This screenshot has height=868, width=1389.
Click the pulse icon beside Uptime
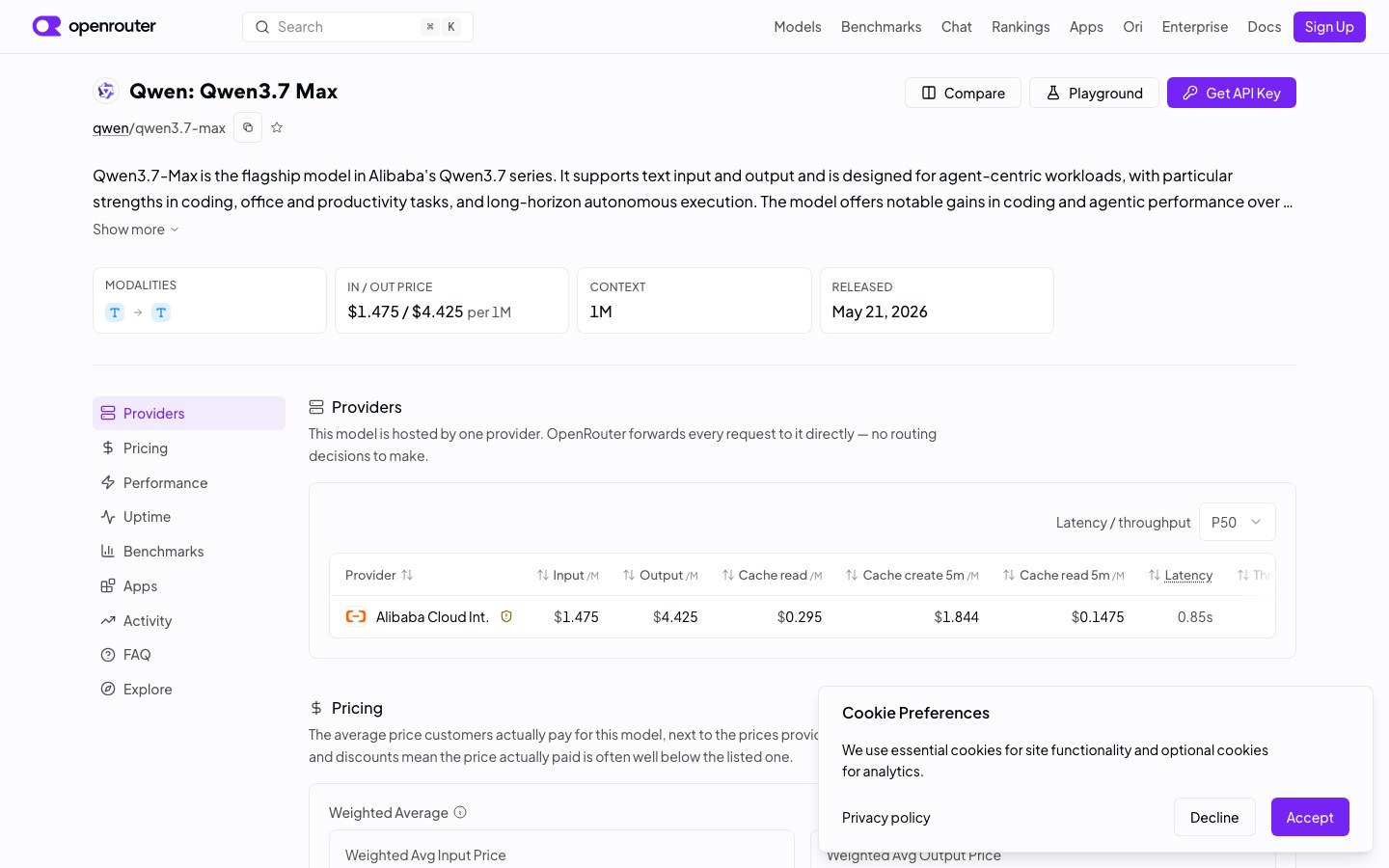pyautogui.click(x=108, y=517)
